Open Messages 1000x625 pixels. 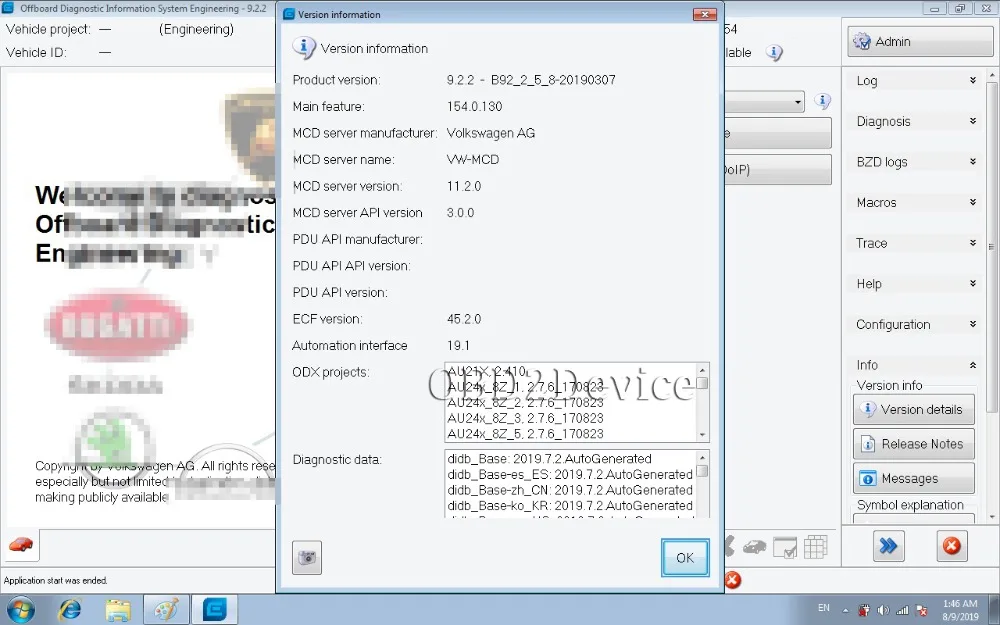pyautogui.click(x=913, y=478)
